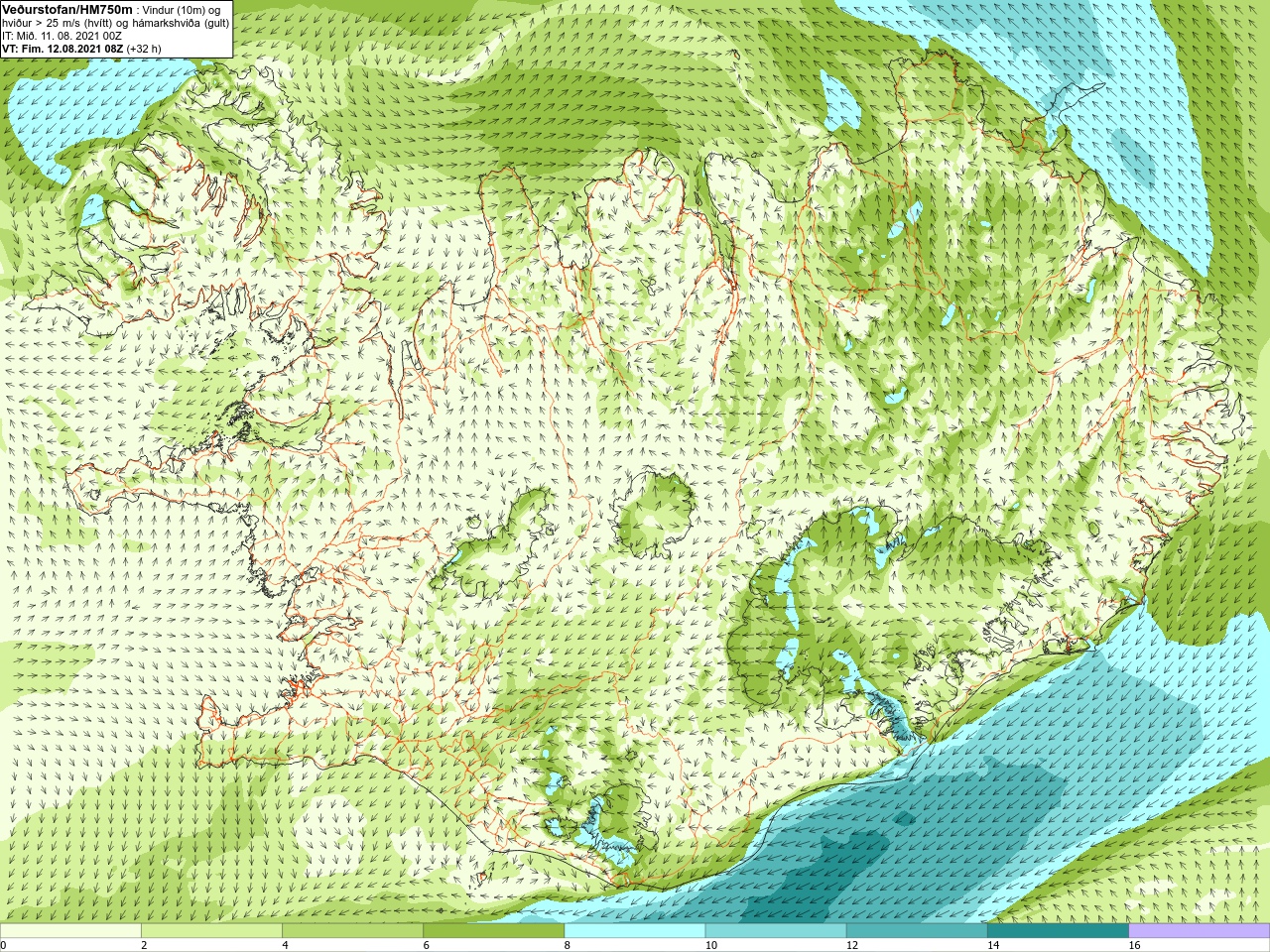Click the legend scale label "2"
This screenshot has width=1270, height=952.
pos(144,945)
